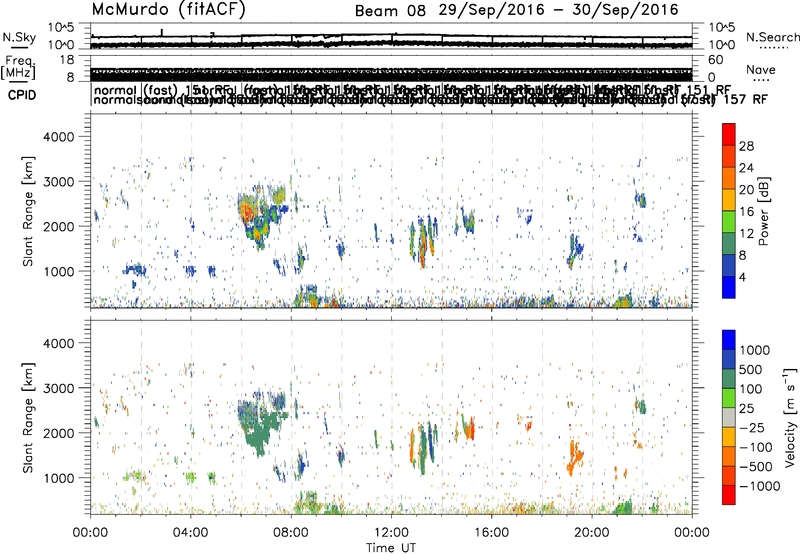The height and width of the screenshot is (554, 800).
Task: Click the "Velocity [m s⁻¹]" colorbar label
Action: (790, 417)
